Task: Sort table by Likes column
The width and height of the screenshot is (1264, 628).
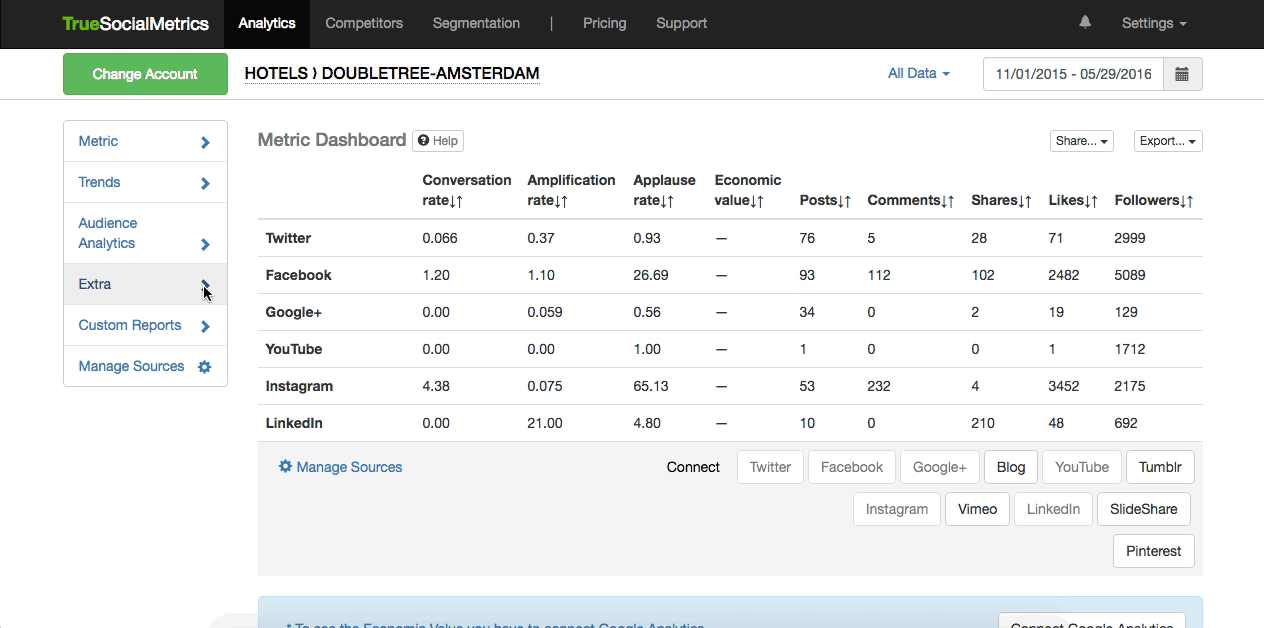Action: (1090, 201)
